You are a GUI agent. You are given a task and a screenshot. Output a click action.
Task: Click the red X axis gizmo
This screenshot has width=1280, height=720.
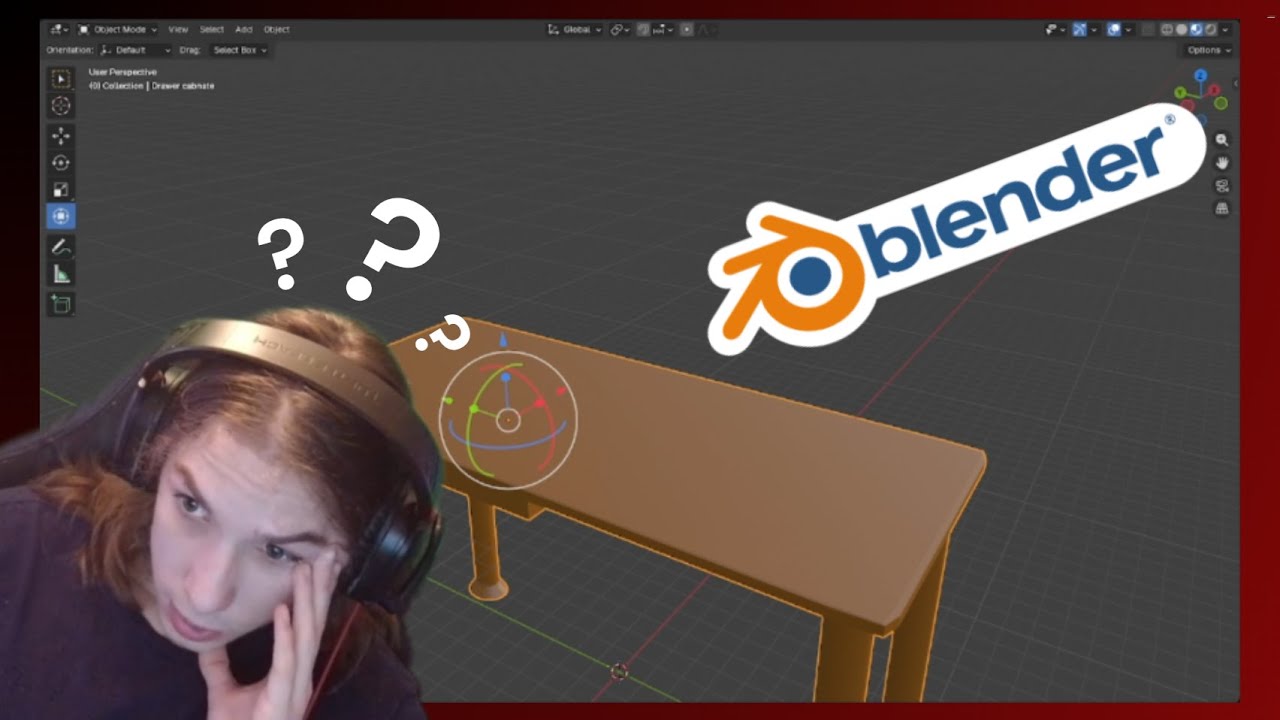(x=1214, y=90)
